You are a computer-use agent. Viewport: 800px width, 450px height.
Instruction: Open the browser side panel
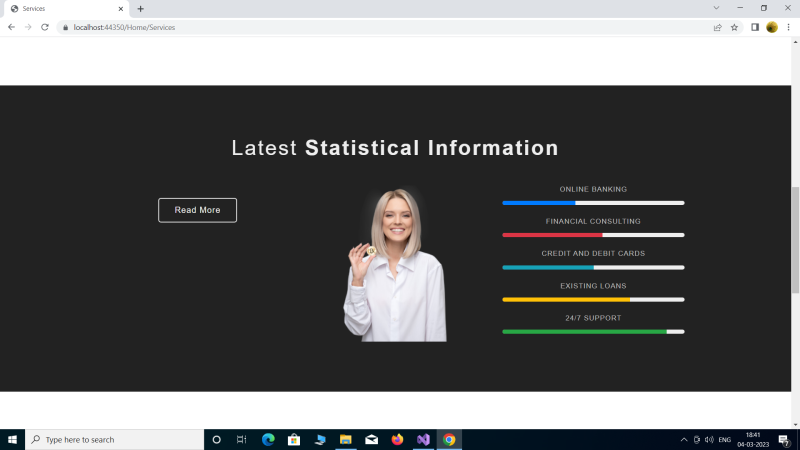[x=754, y=27]
